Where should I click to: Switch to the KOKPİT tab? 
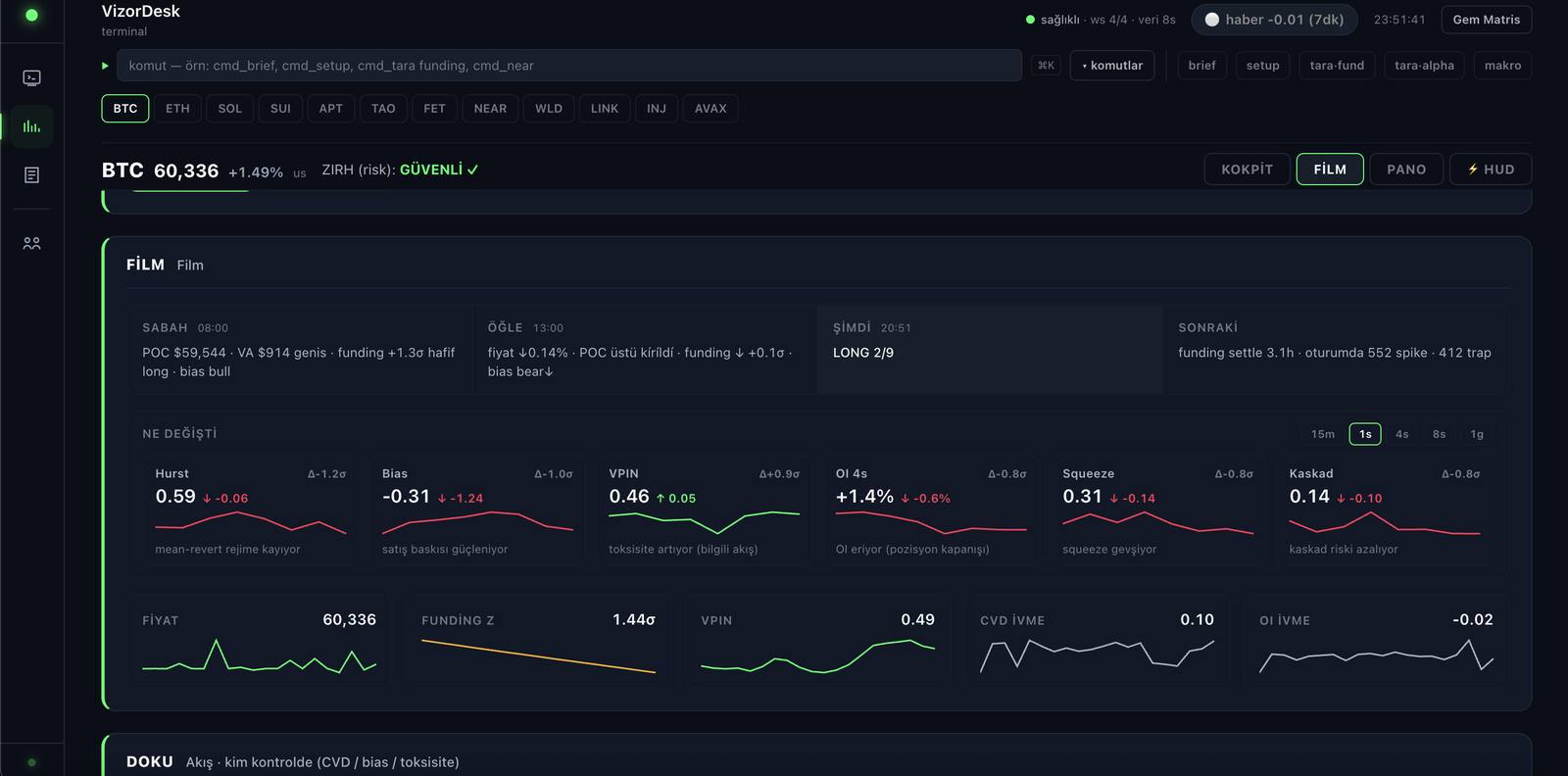pyautogui.click(x=1247, y=170)
